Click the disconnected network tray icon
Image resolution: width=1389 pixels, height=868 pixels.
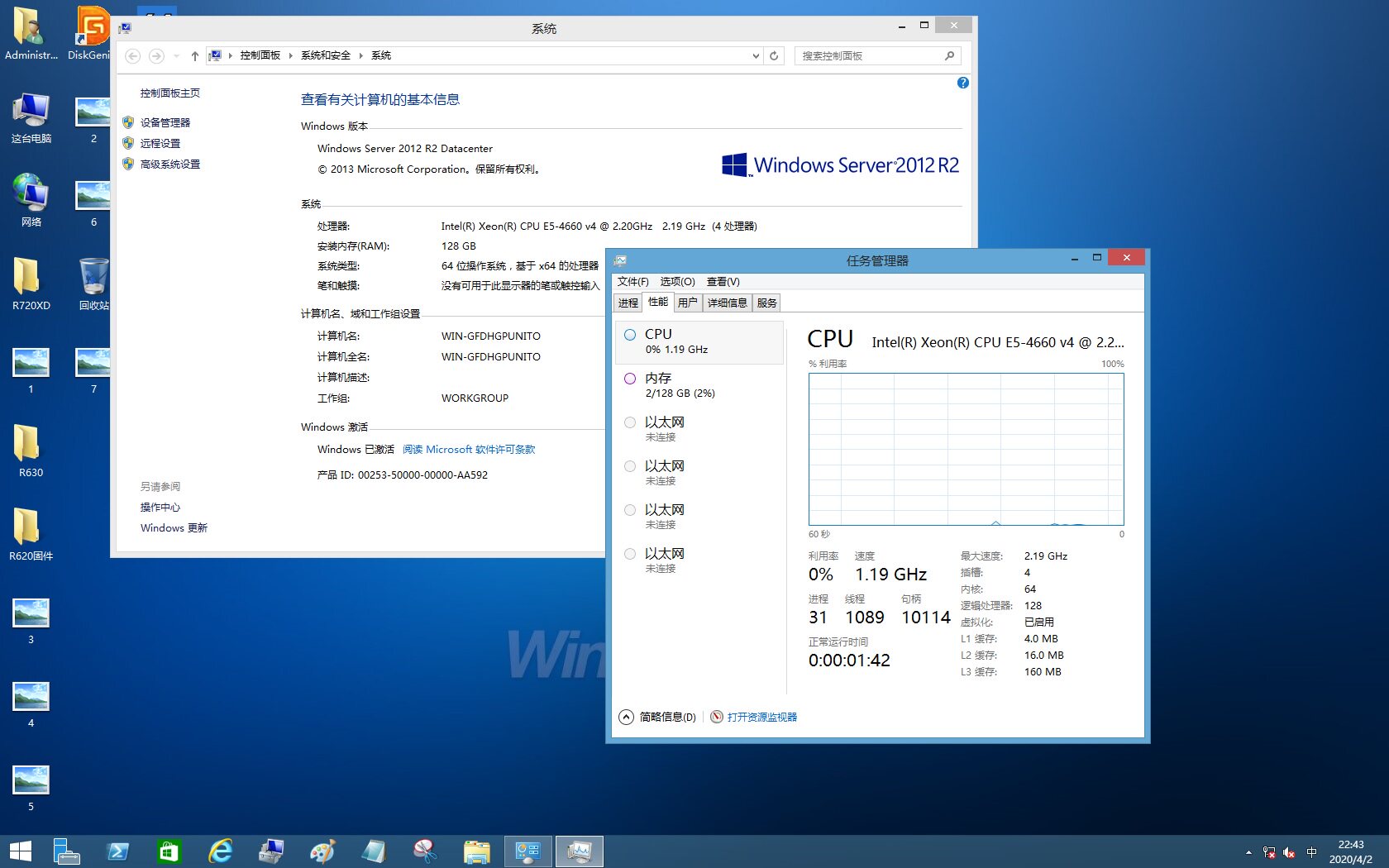click(1269, 852)
